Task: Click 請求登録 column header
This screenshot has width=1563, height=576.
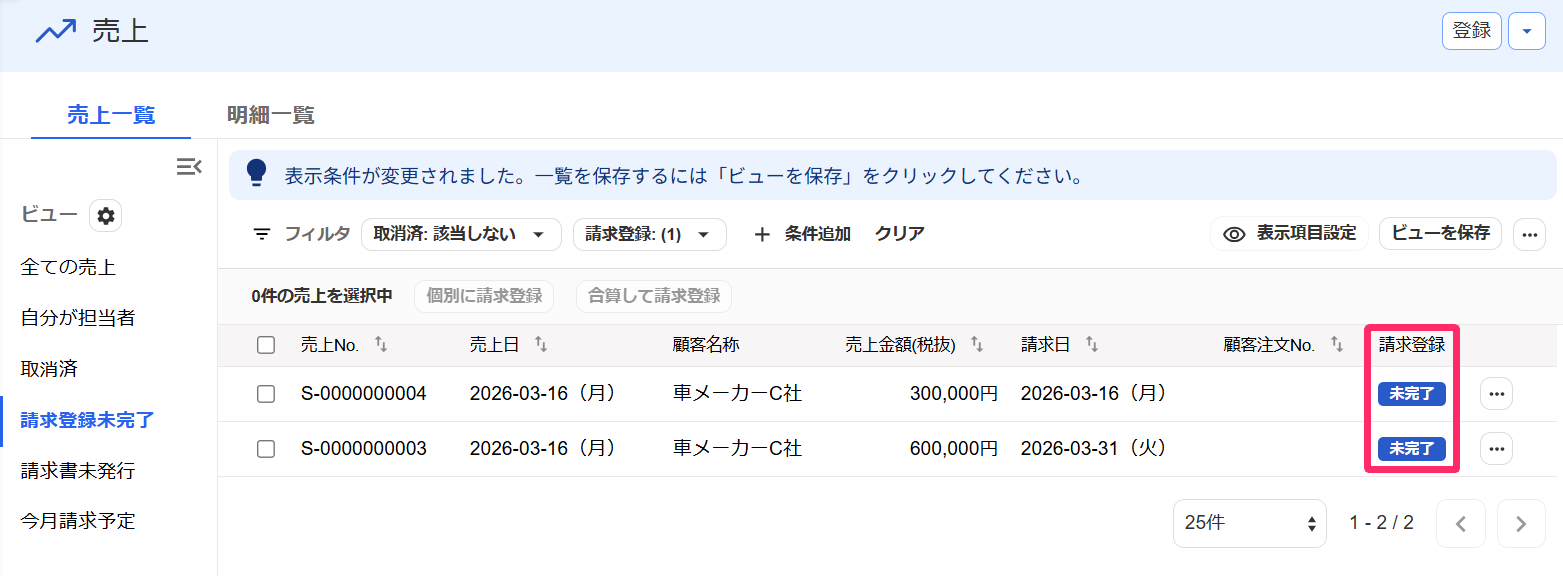Action: [x=1412, y=345]
